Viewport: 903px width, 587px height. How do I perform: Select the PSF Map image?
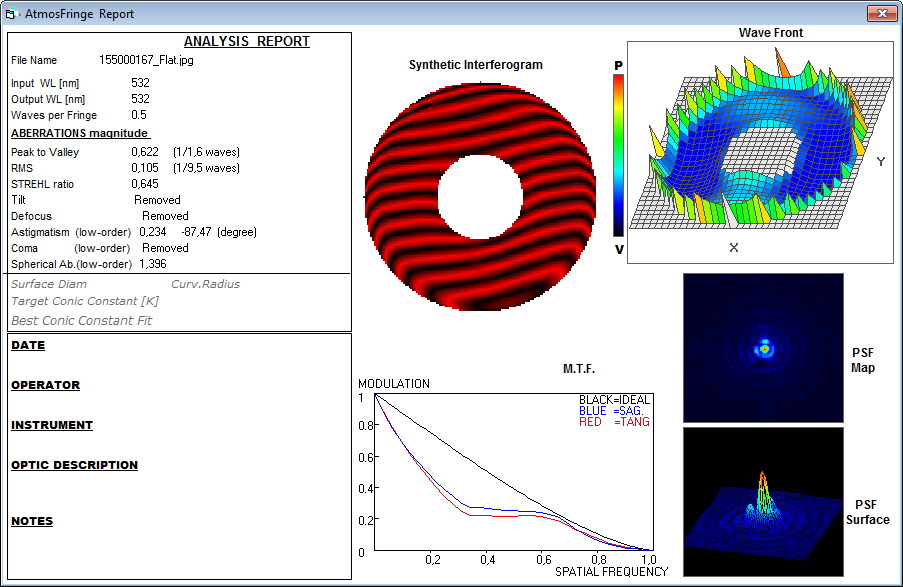763,348
